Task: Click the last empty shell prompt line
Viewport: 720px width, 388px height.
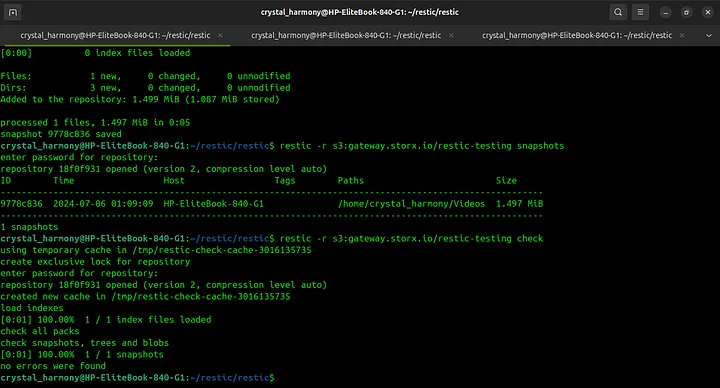Action: point(138,377)
